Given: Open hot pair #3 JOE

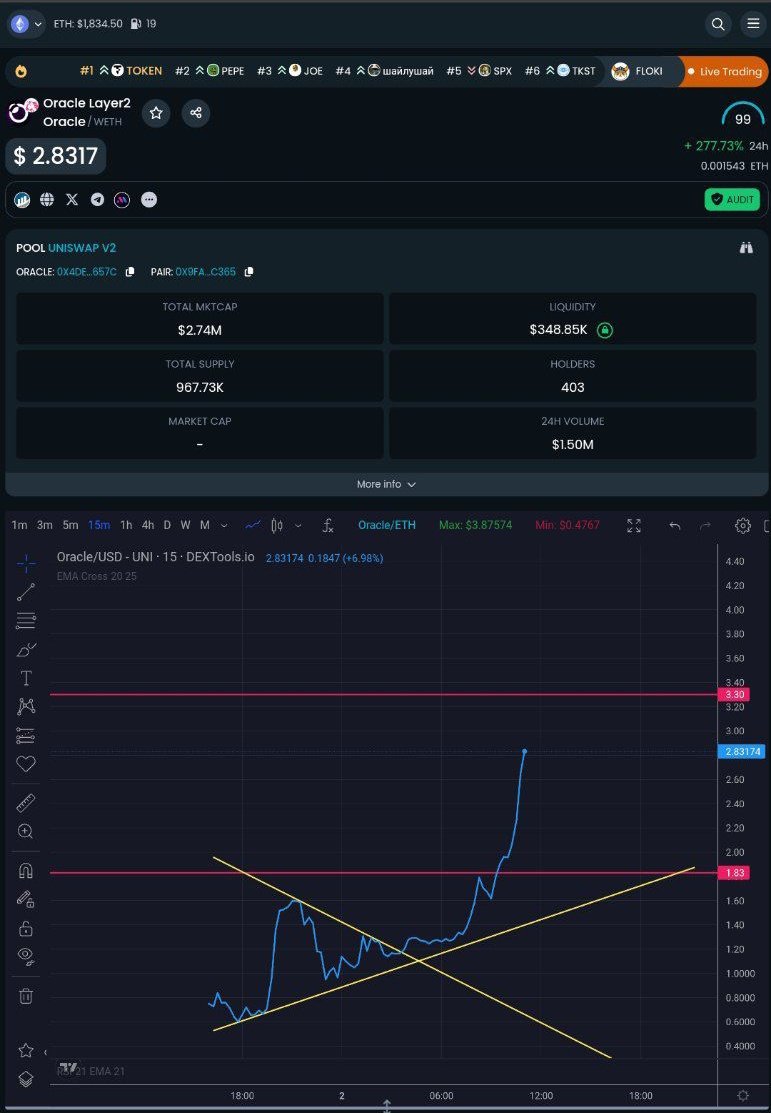Looking at the screenshot, I should (290, 71).
